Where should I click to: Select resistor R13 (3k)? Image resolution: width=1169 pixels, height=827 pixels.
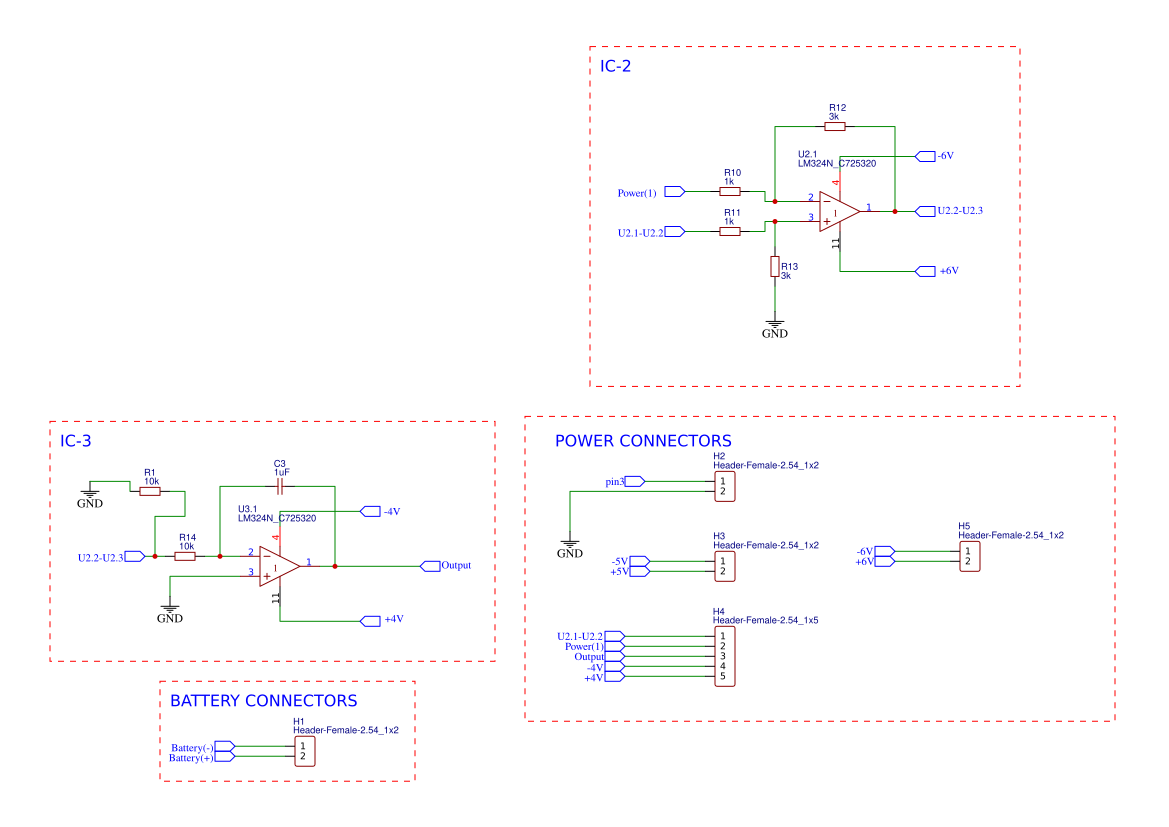[775, 266]
